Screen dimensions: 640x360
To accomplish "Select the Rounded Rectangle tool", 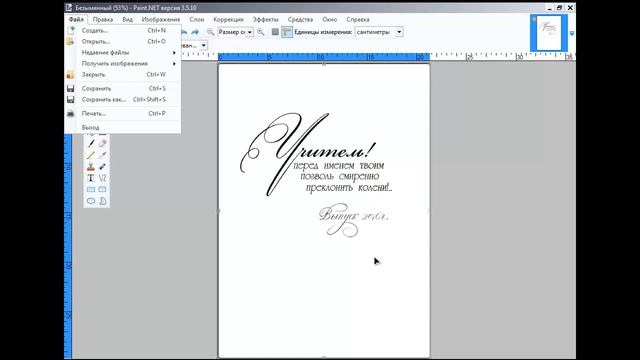I will [102, 189].
